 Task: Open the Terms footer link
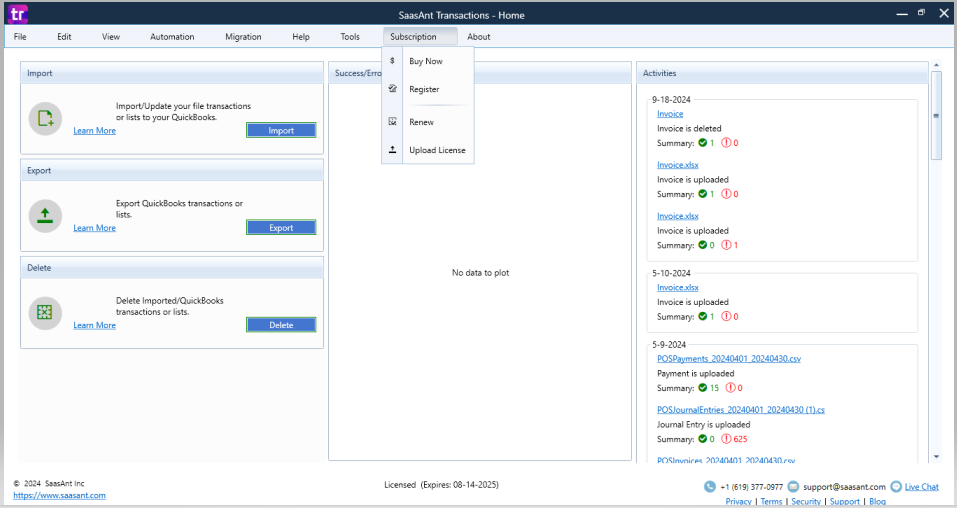[771, 501]
